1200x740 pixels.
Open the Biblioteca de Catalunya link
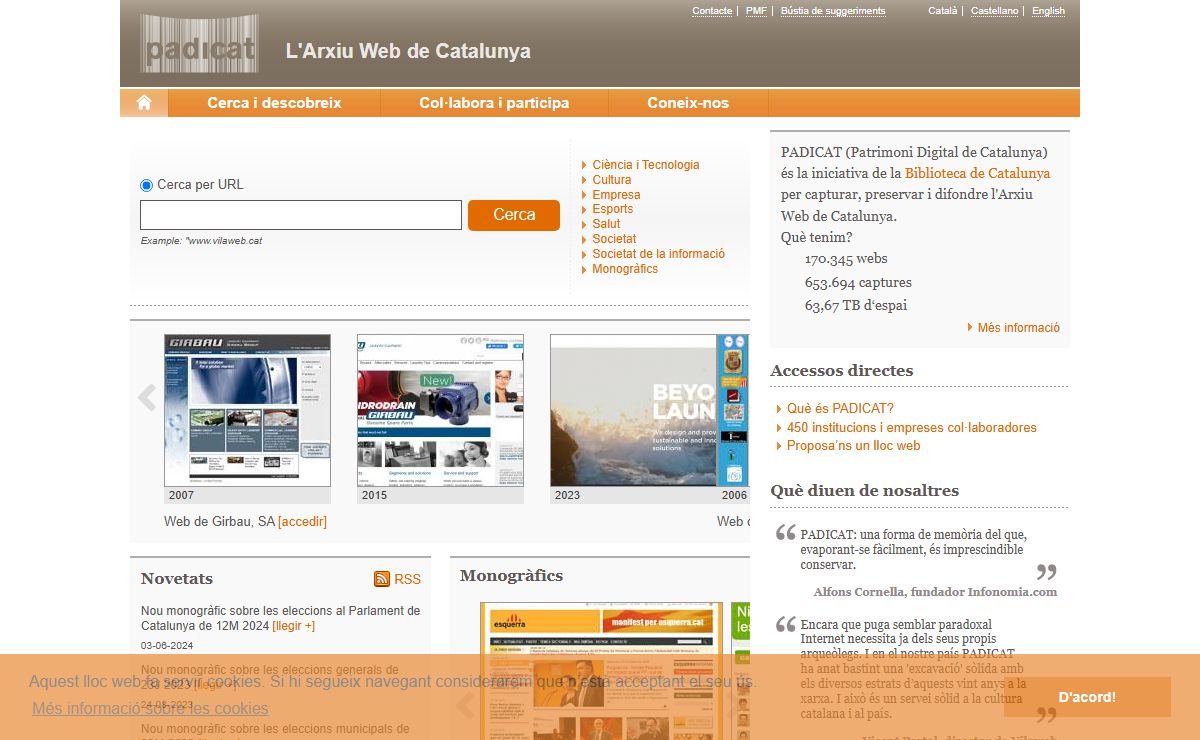click(977, 173)
